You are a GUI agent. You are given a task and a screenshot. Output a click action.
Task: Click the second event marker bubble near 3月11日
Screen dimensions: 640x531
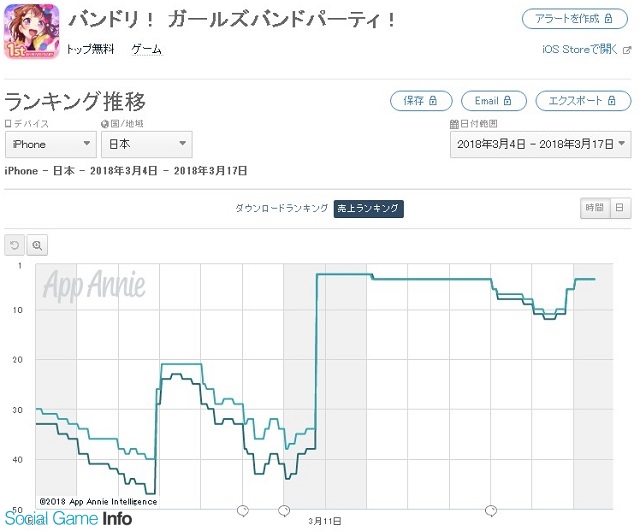284,511
